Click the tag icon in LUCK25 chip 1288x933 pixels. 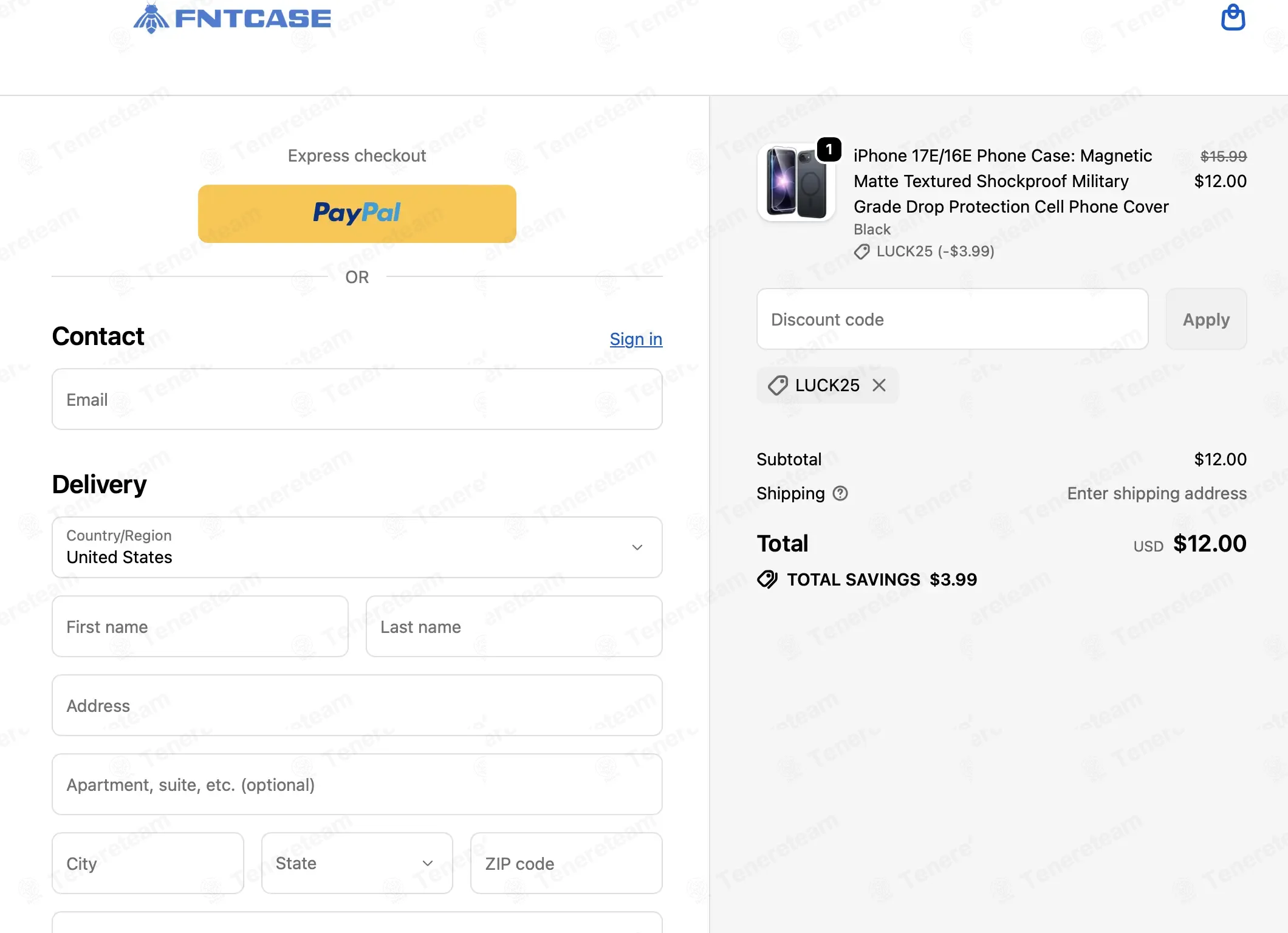click(x=778, y=385)
